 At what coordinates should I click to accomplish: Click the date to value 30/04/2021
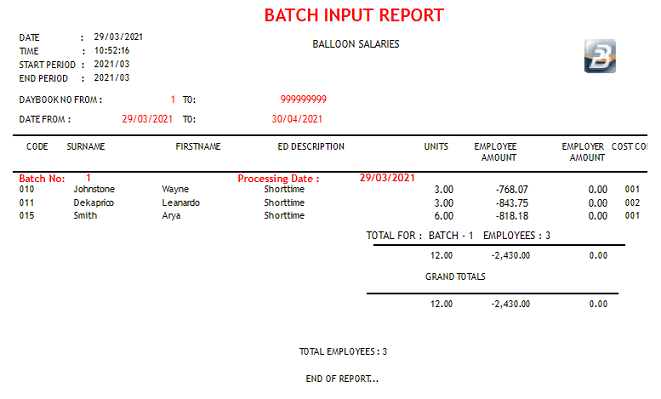pyautogui.click(x=297, y=119)
